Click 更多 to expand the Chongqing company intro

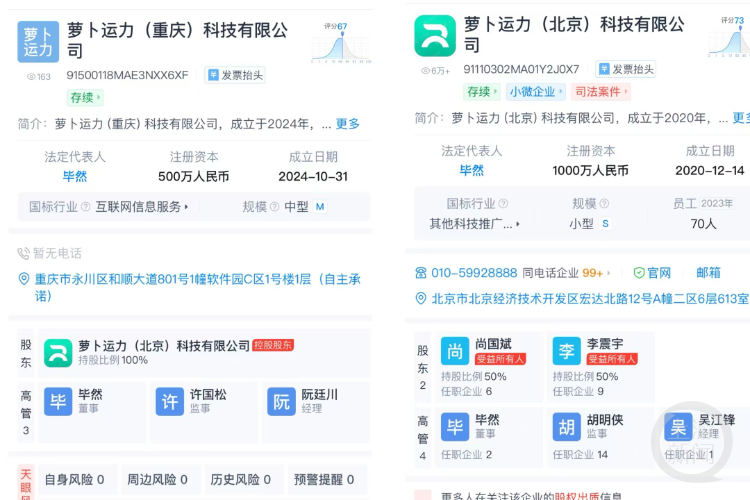point(347,124)
